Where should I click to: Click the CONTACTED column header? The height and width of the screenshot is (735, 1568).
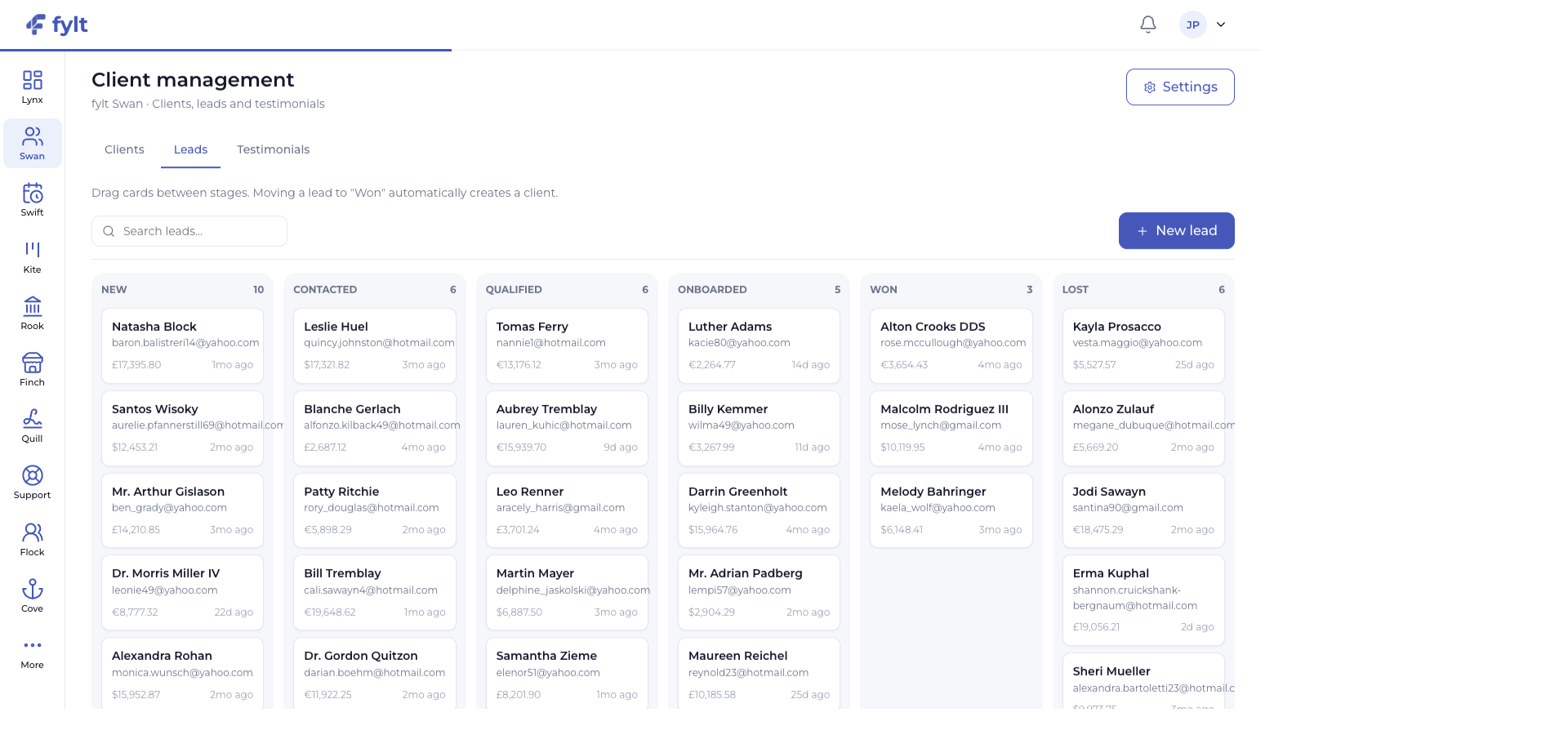click(x=325, y=289)
